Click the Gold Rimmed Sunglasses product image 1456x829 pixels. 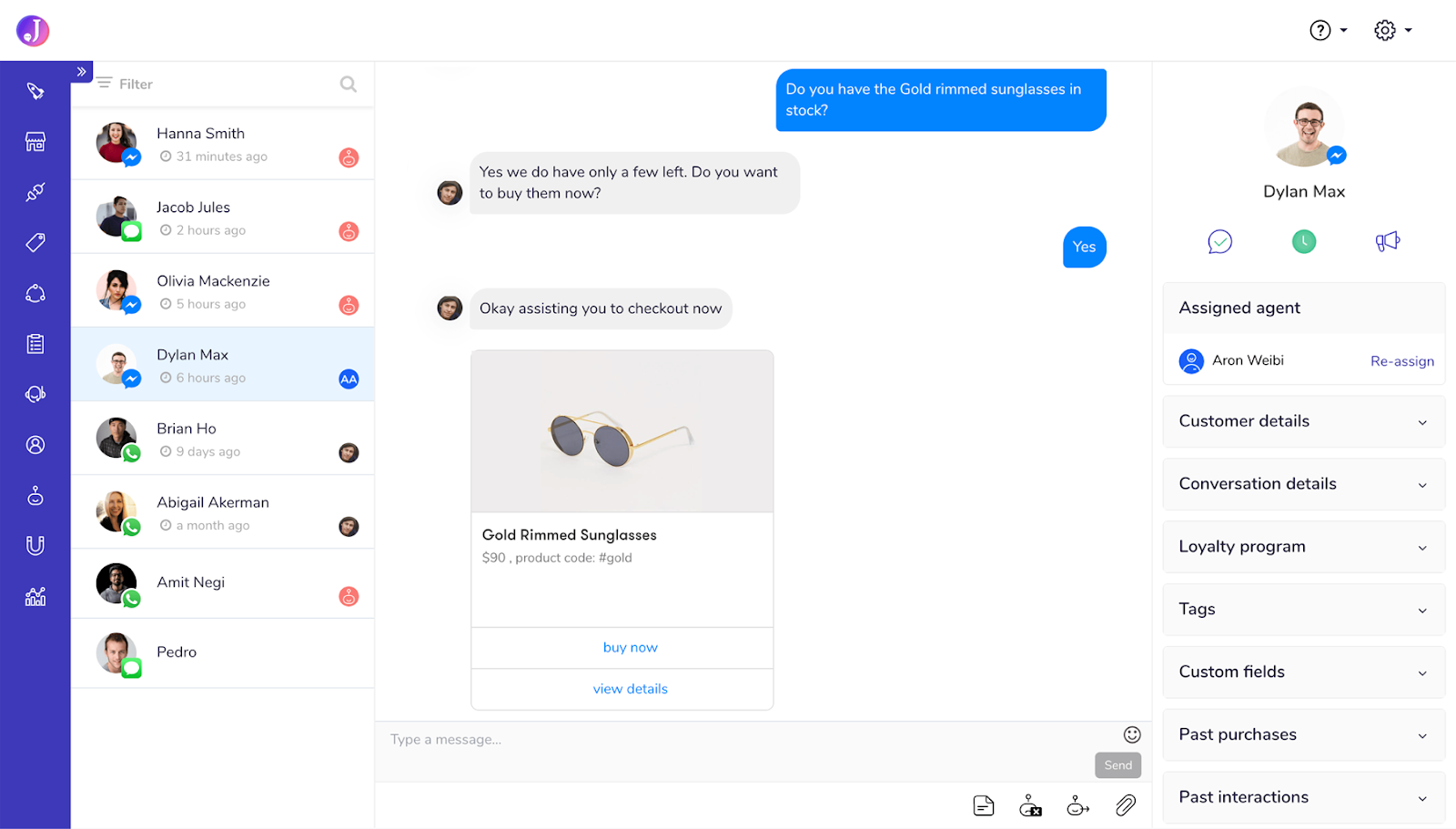pos(622,431)
